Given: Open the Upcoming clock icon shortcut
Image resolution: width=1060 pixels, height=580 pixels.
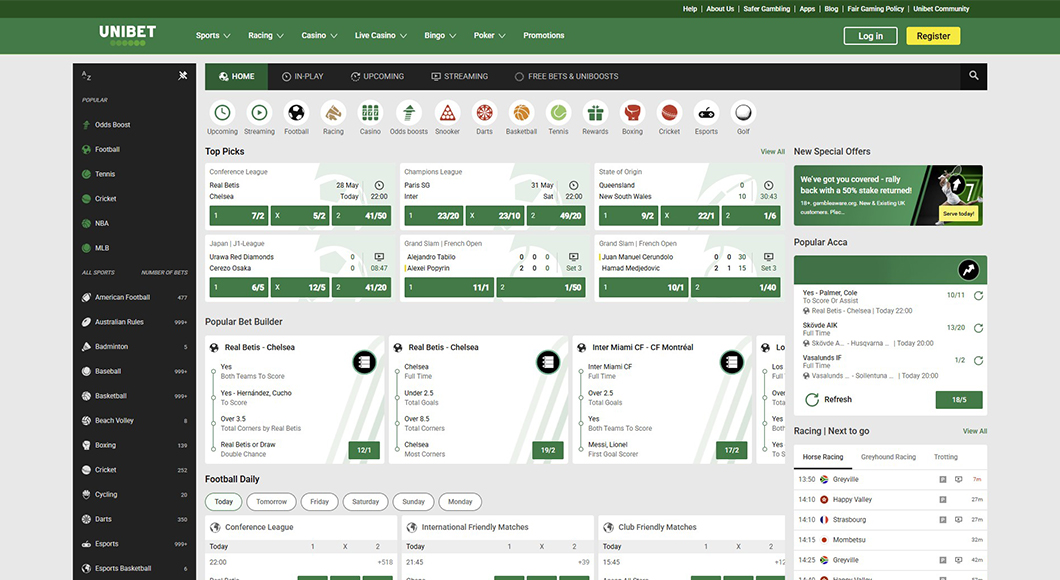Looking at the screenshot, I should (222, 113).
